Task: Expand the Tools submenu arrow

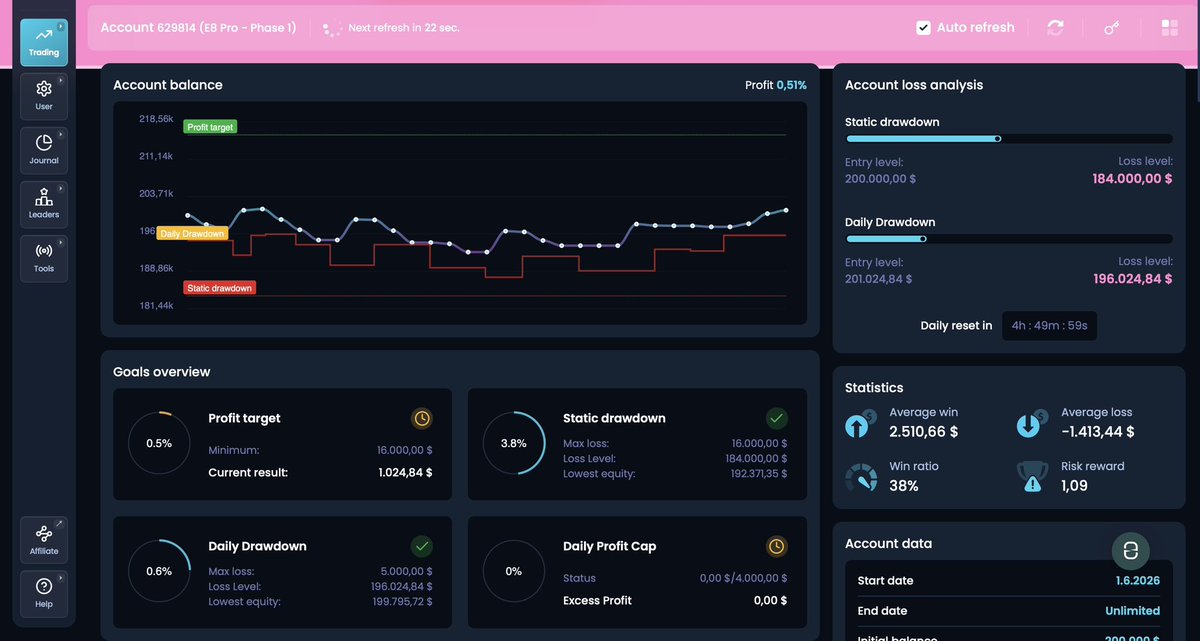Action: click(x=60, y=242)
